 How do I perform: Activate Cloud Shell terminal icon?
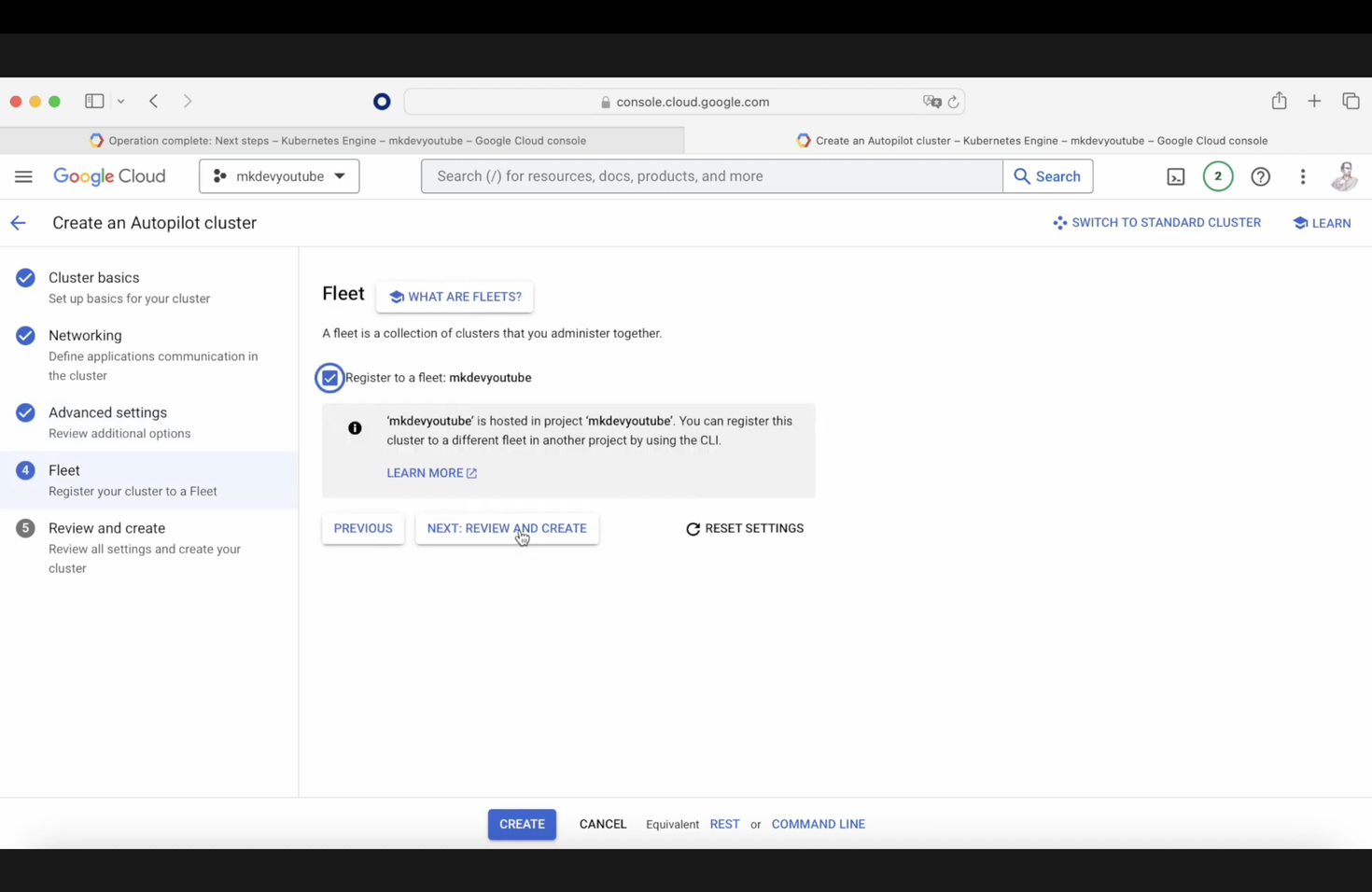click(x=1176, y=176)
